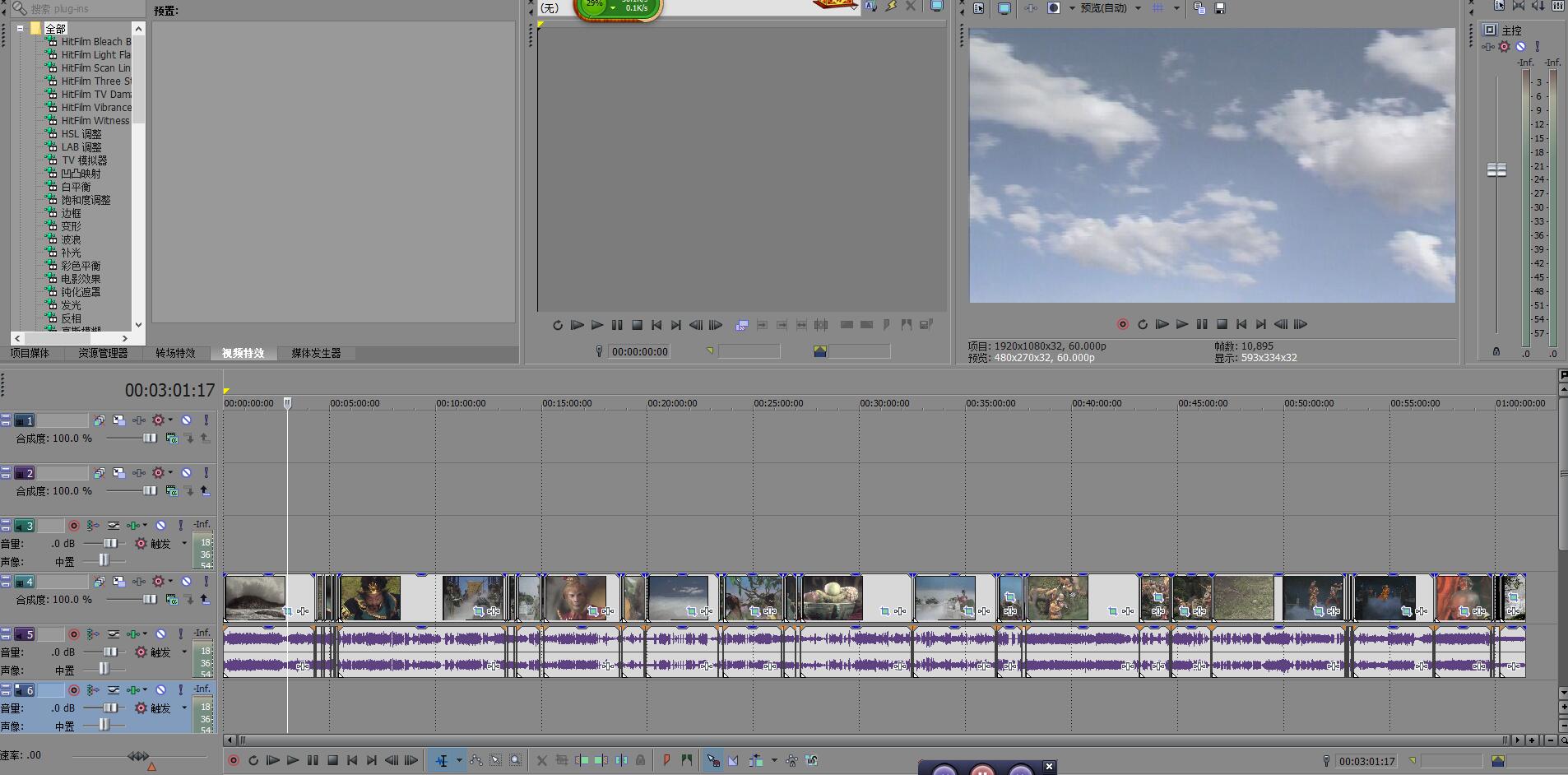1568x775 pixels.
Task: Open the grid overlay dropdown in the preview toolbar
Action: click(x=1176, y=8)
